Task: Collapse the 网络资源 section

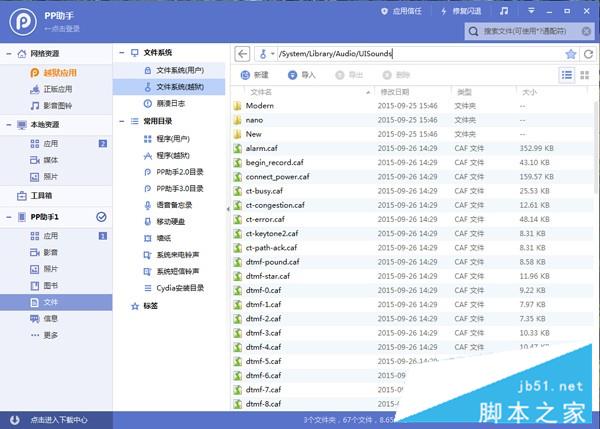Action: 8,54
